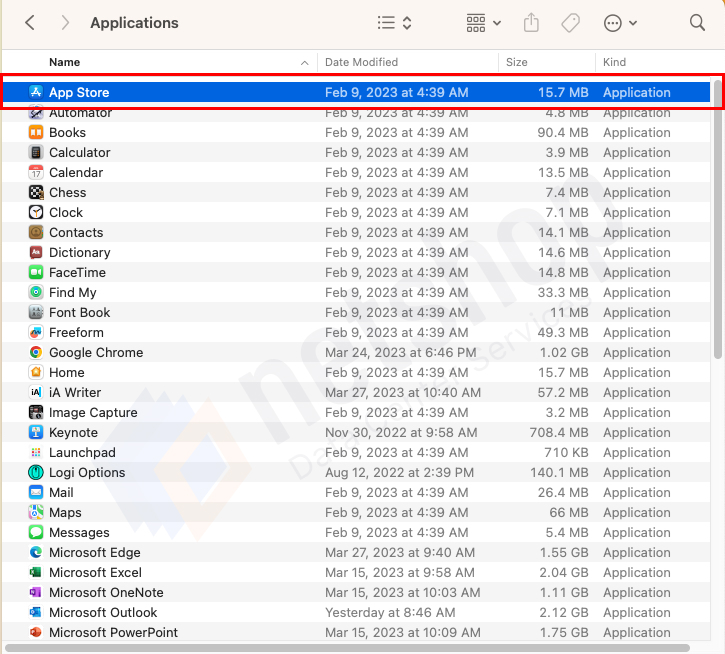Toggle the Name sort direction arrow
Image resolution: width=725 pixels, height=654 pixels.
[305, 62]
